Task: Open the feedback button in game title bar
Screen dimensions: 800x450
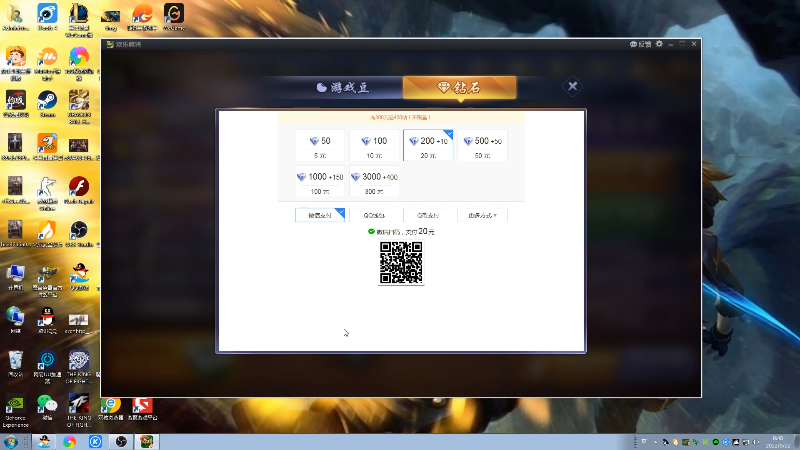Action: [640, 44]
